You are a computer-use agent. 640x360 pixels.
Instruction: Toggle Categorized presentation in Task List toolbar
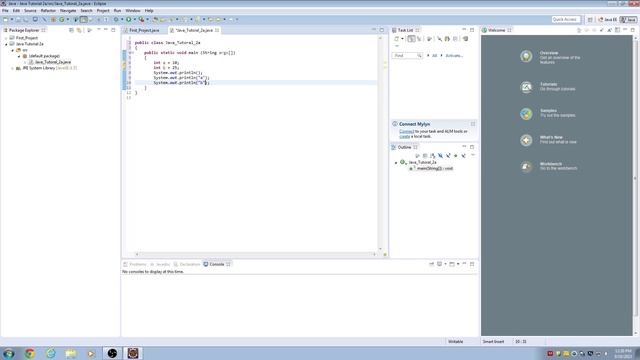tap(411, 39)
